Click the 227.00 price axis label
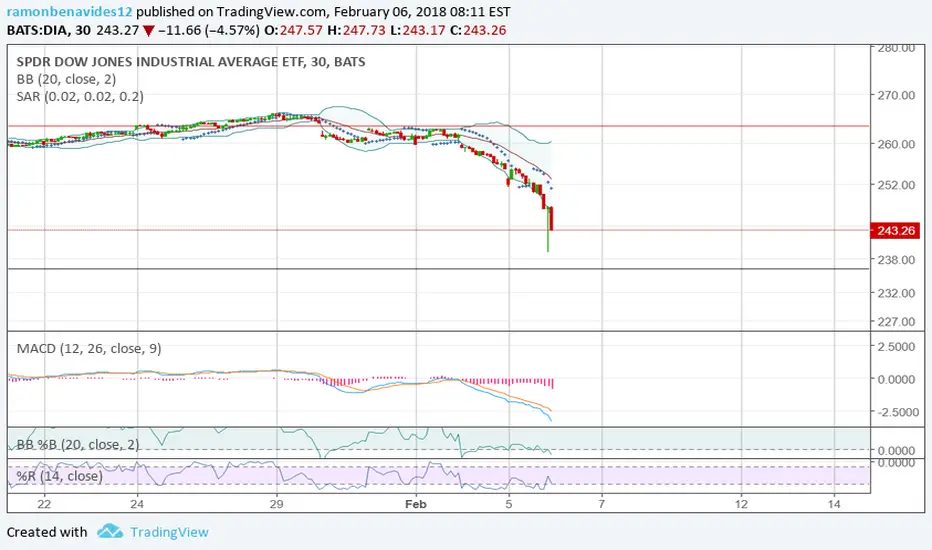 point(896,322)
